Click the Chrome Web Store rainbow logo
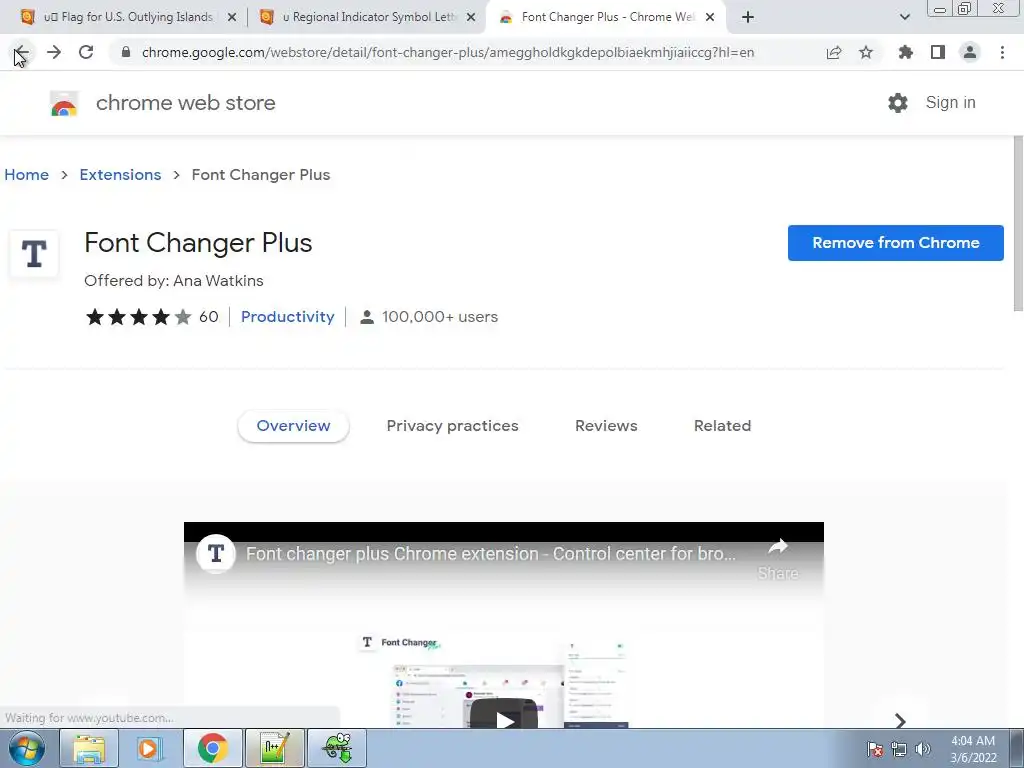This screenshot has width=1024, height=768. coord(64,103)
